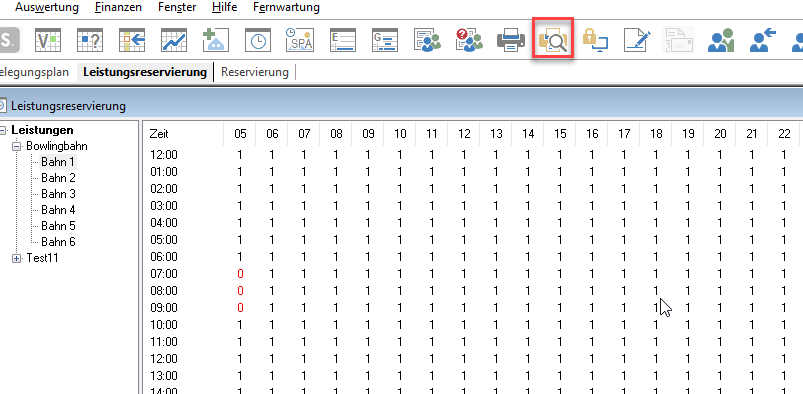The width and height of the screenshot is (803, 394).
Task: Click the 1 at 10:00 in column 05
Action: tap(240, 325)
